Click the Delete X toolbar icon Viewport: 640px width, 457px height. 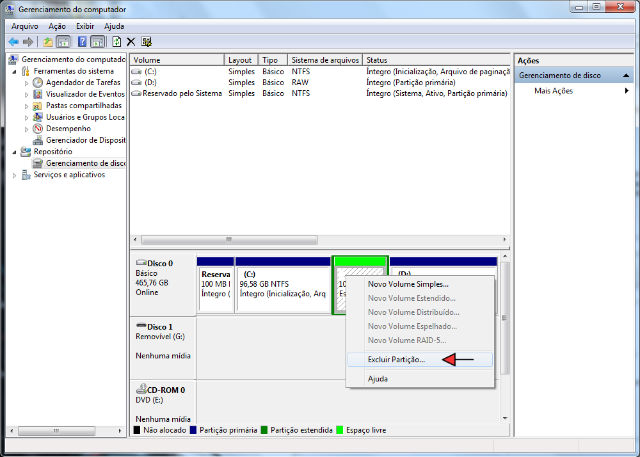pyautogui.click(x=131, y=42)
